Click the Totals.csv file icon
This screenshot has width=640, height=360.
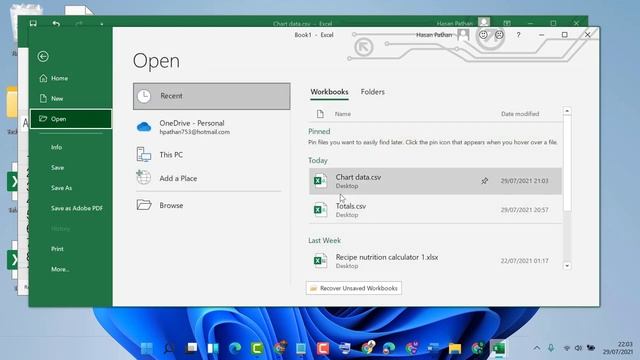(320, 210)
